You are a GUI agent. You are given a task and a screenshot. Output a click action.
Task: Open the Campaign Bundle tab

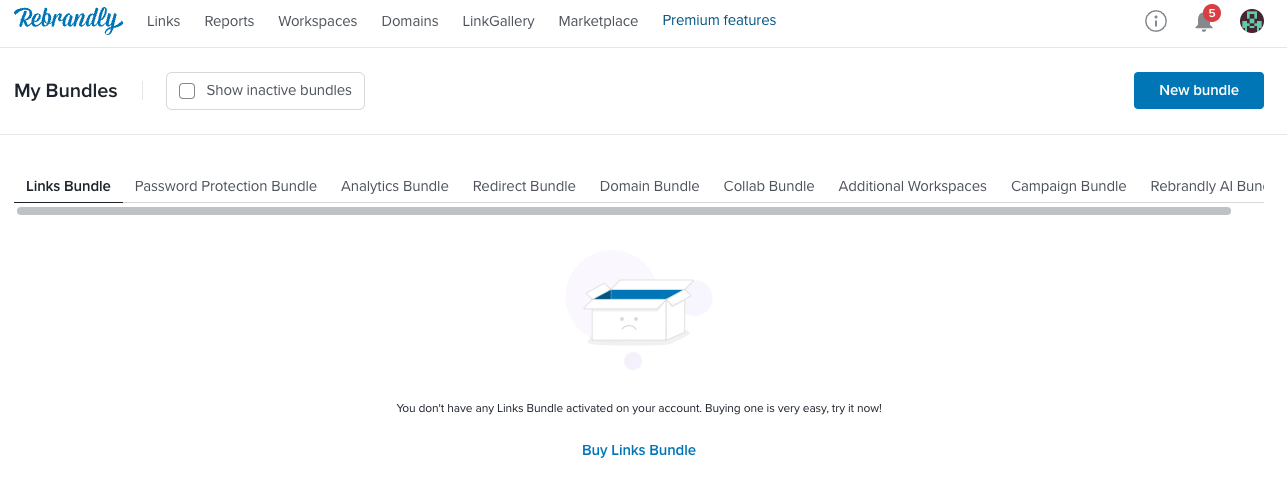[x=1069, y=186]
